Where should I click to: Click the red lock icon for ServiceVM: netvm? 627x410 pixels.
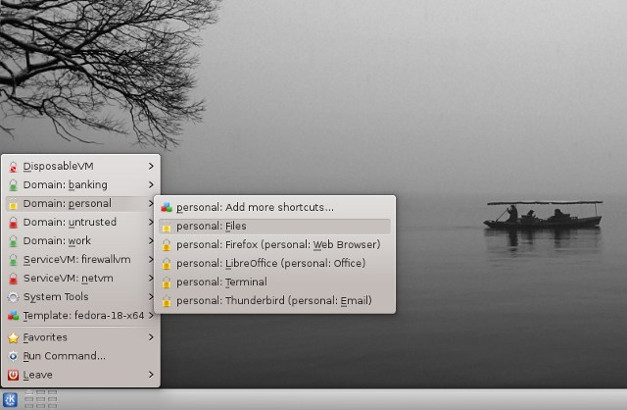pos(13,278)
